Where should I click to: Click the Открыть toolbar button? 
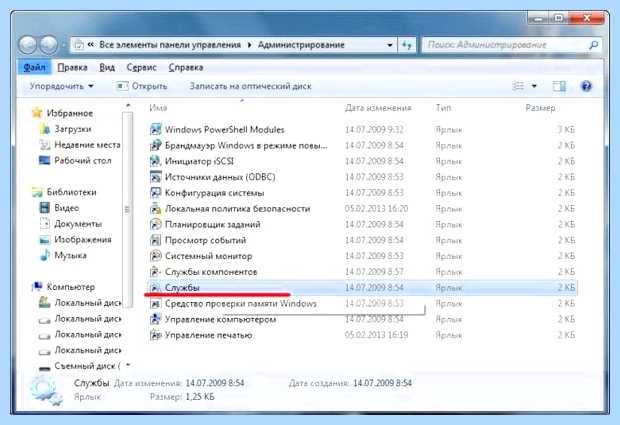(x=142, y=86)
